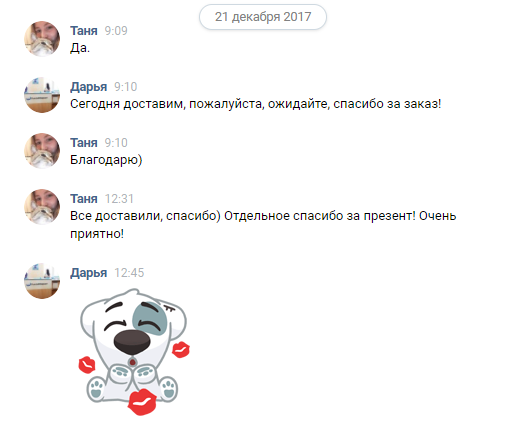Open the Дарья name link at 9:10
507x441 pixels.
(x=89, y=87)
